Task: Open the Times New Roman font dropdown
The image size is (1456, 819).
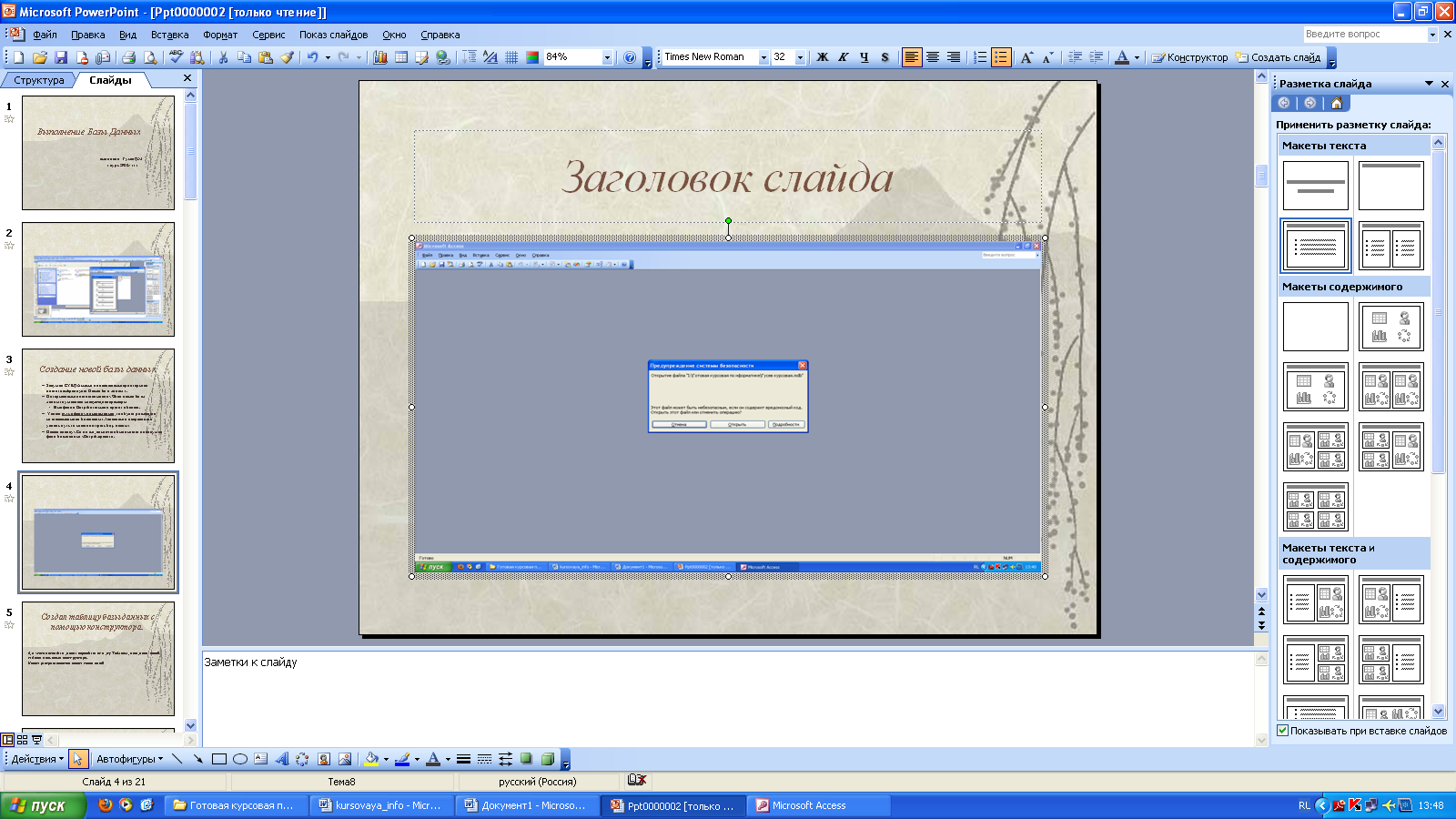Action: (763, 57)
